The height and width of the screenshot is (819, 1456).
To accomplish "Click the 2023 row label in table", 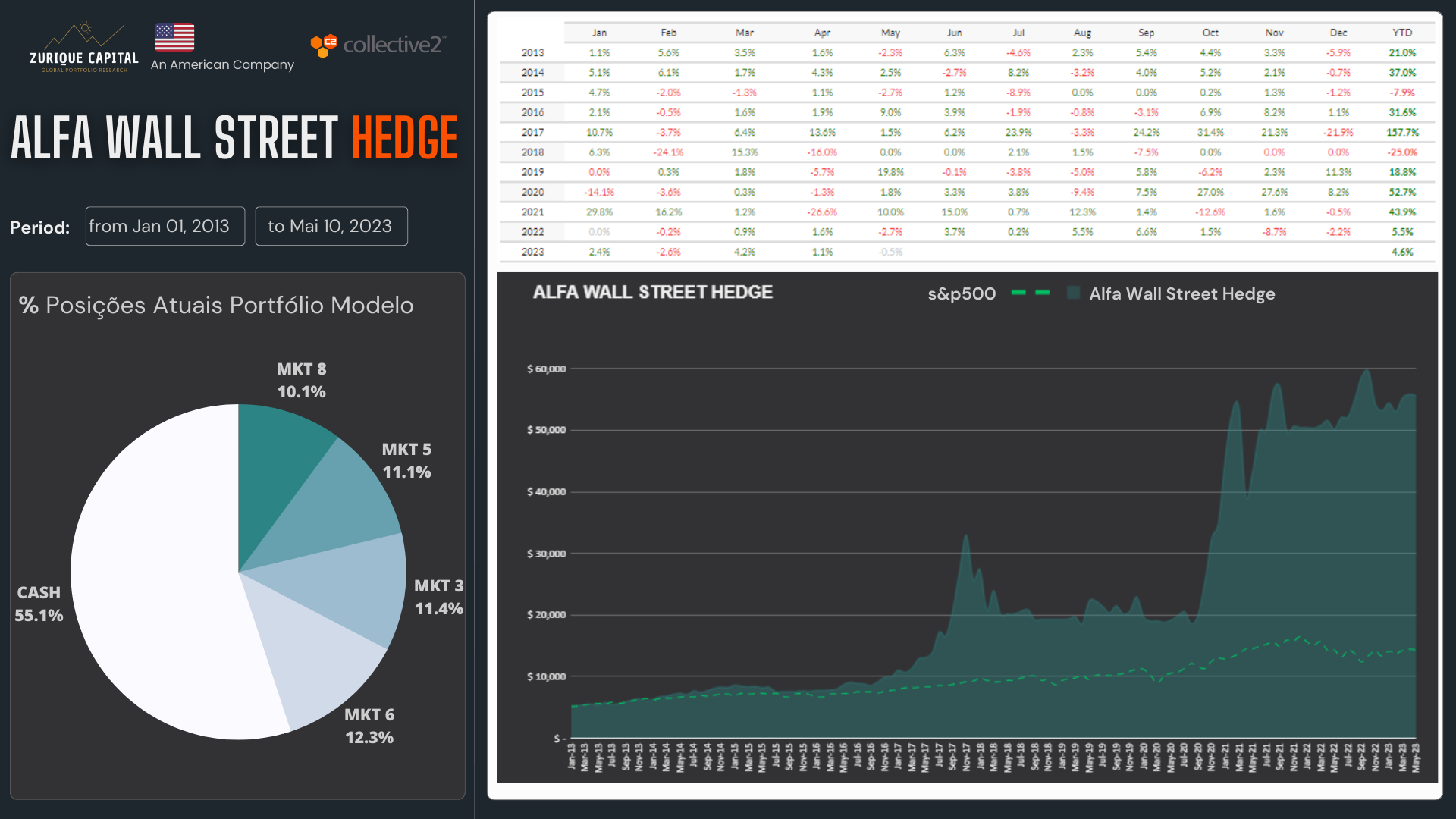I will pyautogui.click(x=532, y=252).
